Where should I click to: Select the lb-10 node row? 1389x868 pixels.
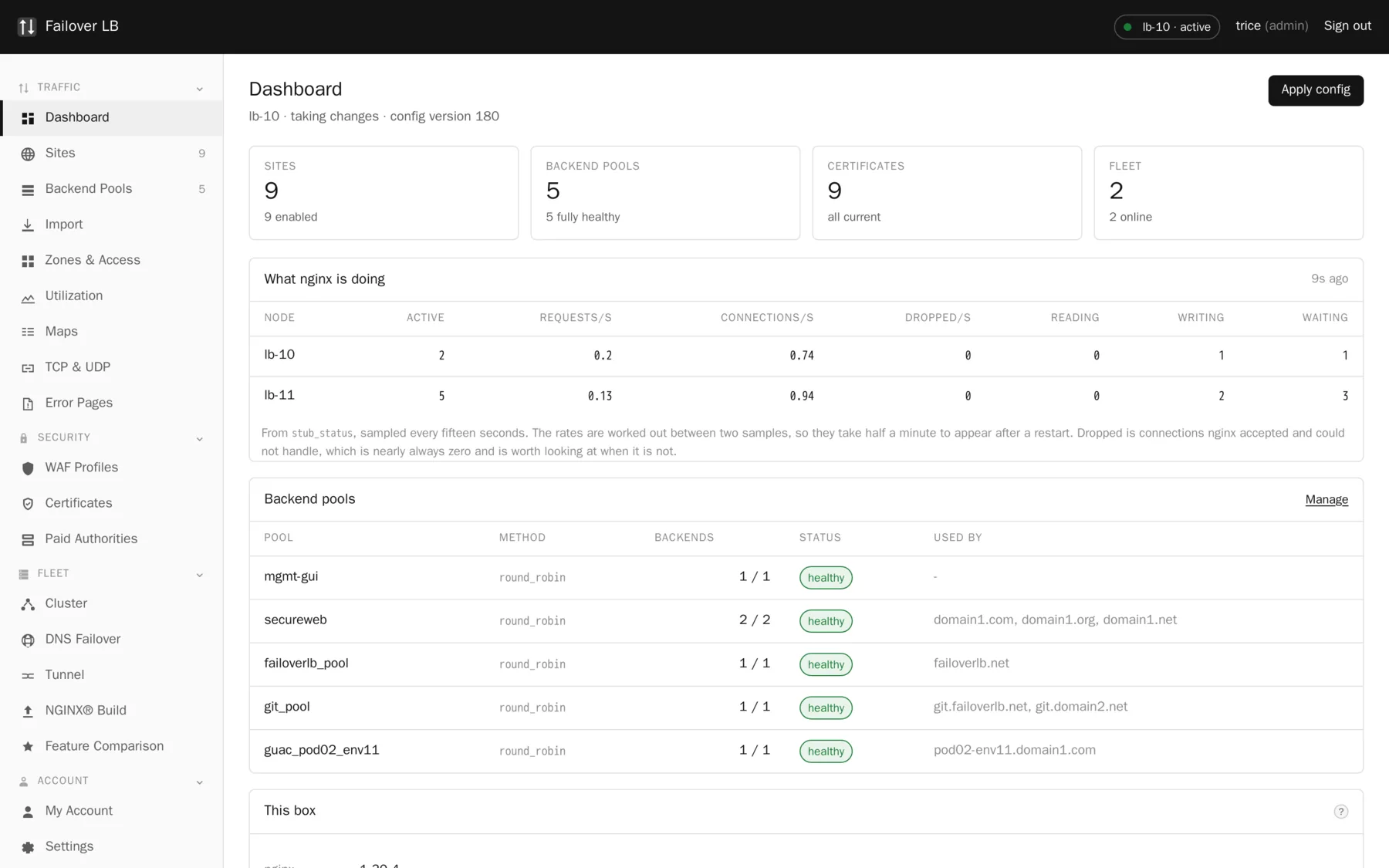(x=806, y=356)
